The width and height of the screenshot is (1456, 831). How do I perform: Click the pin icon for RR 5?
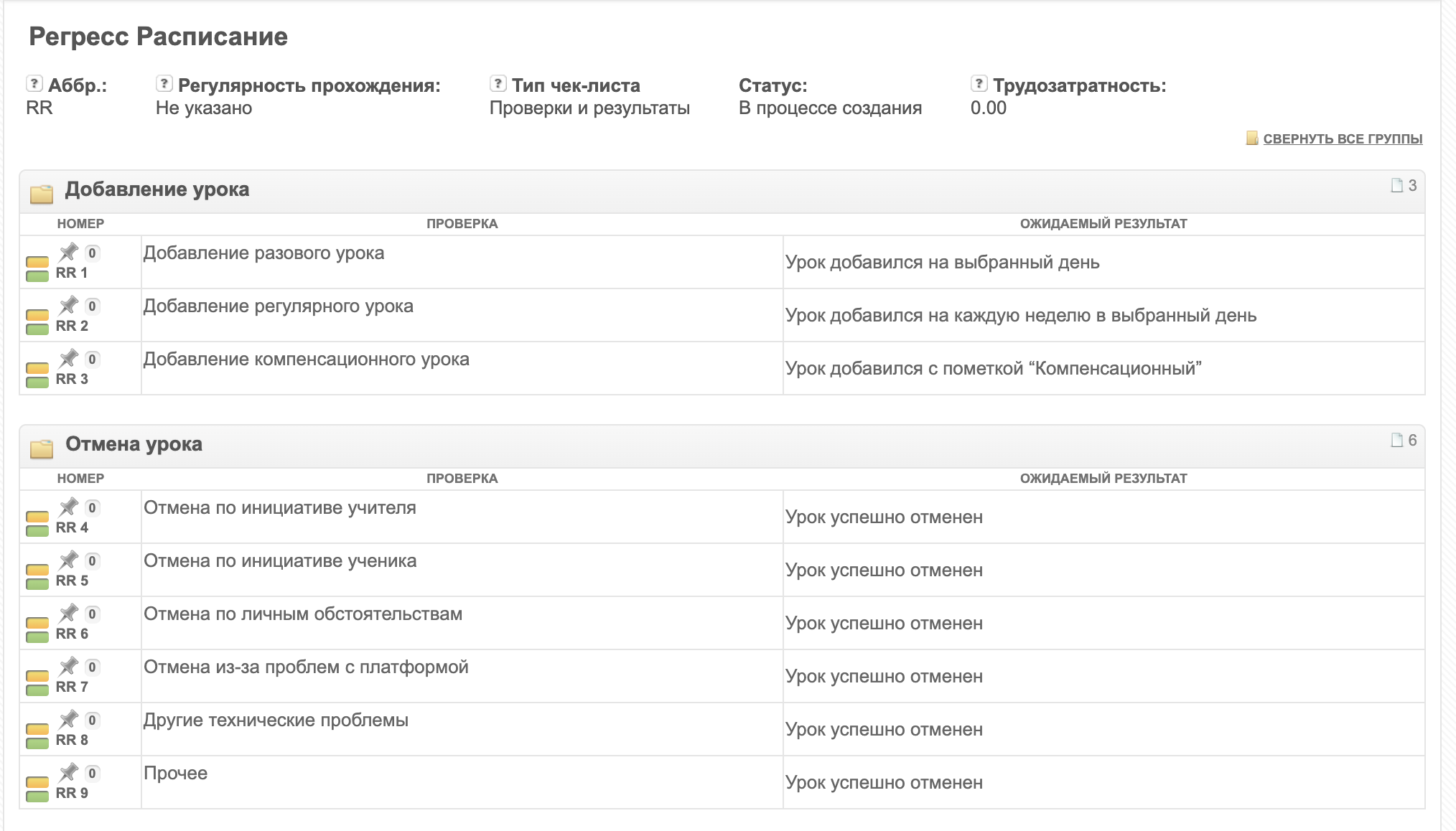click(68, 560)
